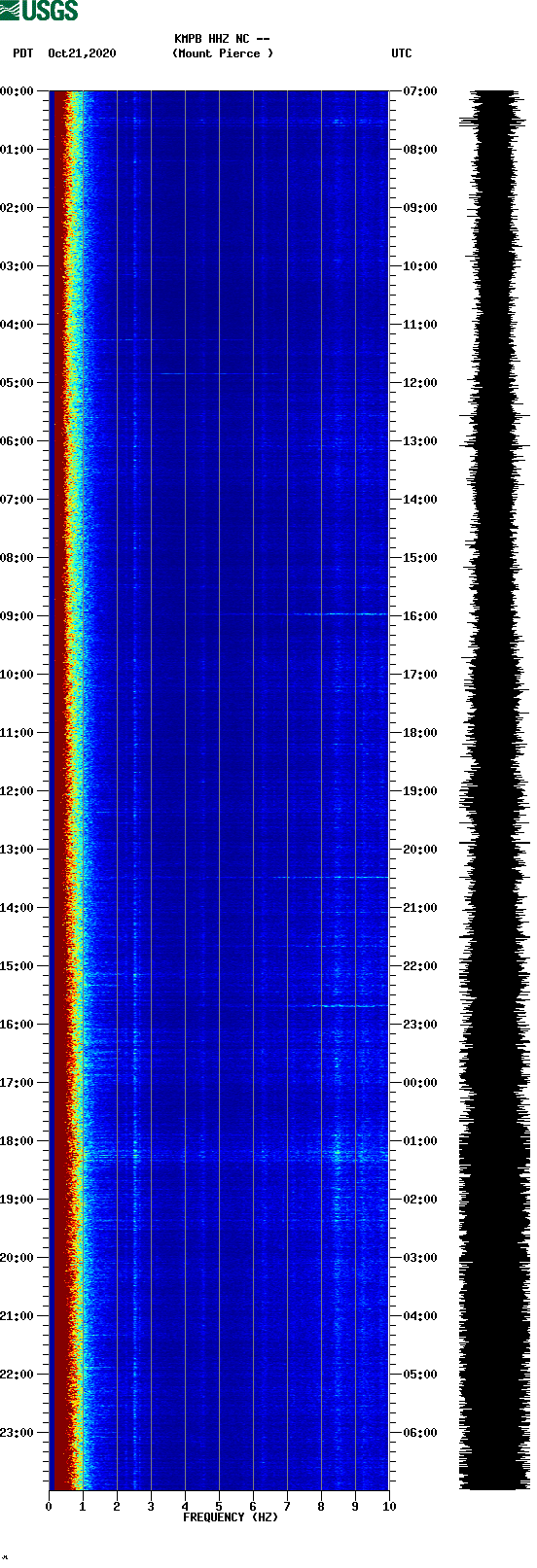Select the station title KMPB HHZ NC --
537x1568 pixels.
(222, 39)
